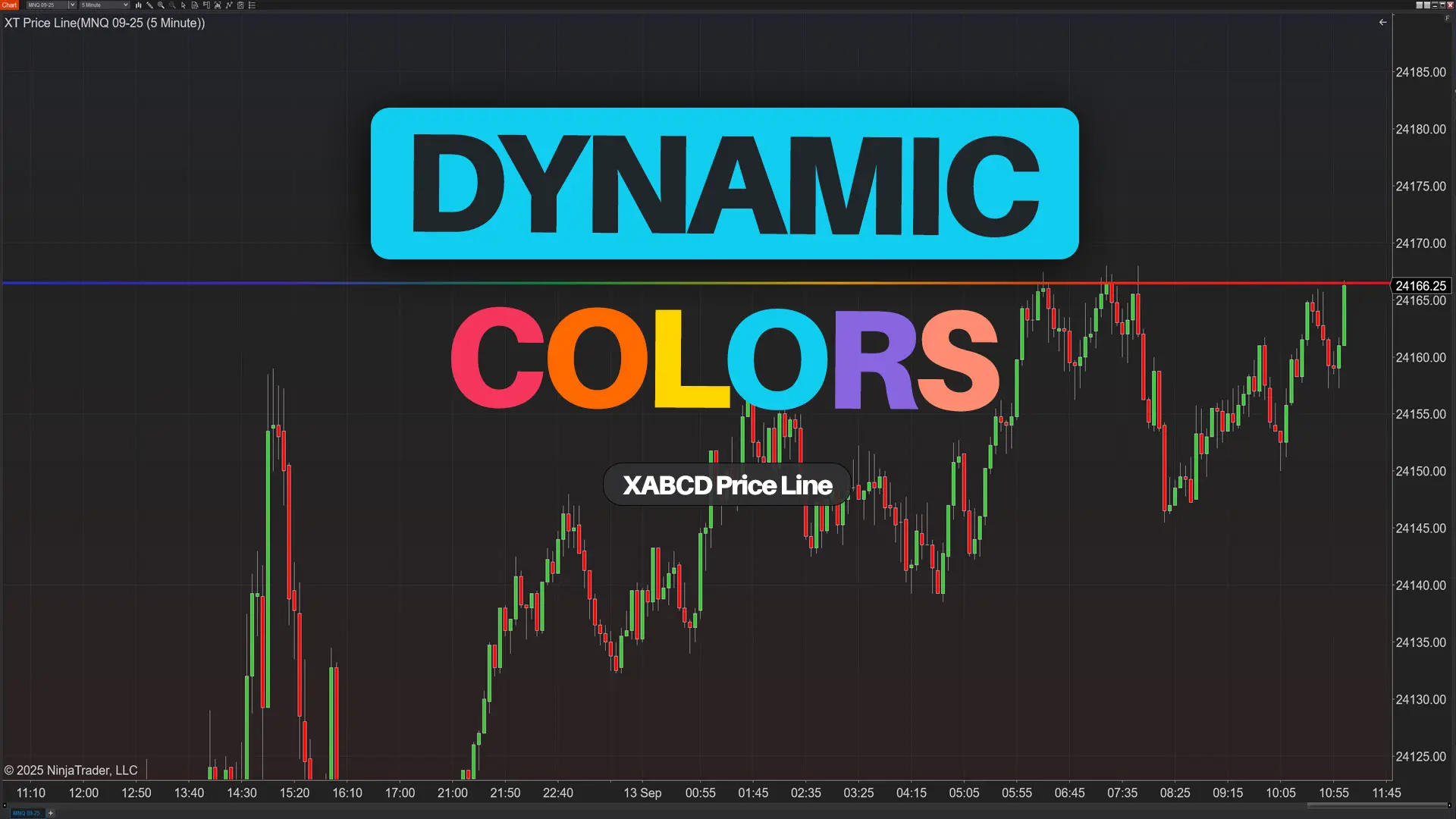This screenshot has height=819, width=1456.
Task: Click the left scroll arrow above price axis
Action: [x=1382, y=22]
